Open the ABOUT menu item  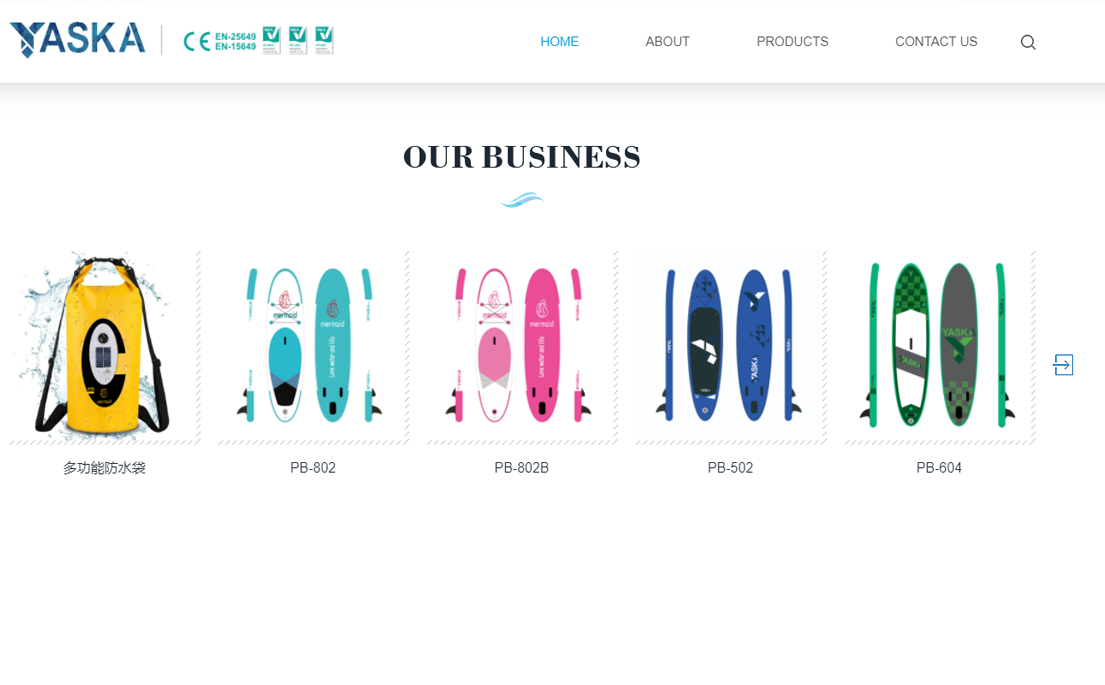[x=667, y=42]
